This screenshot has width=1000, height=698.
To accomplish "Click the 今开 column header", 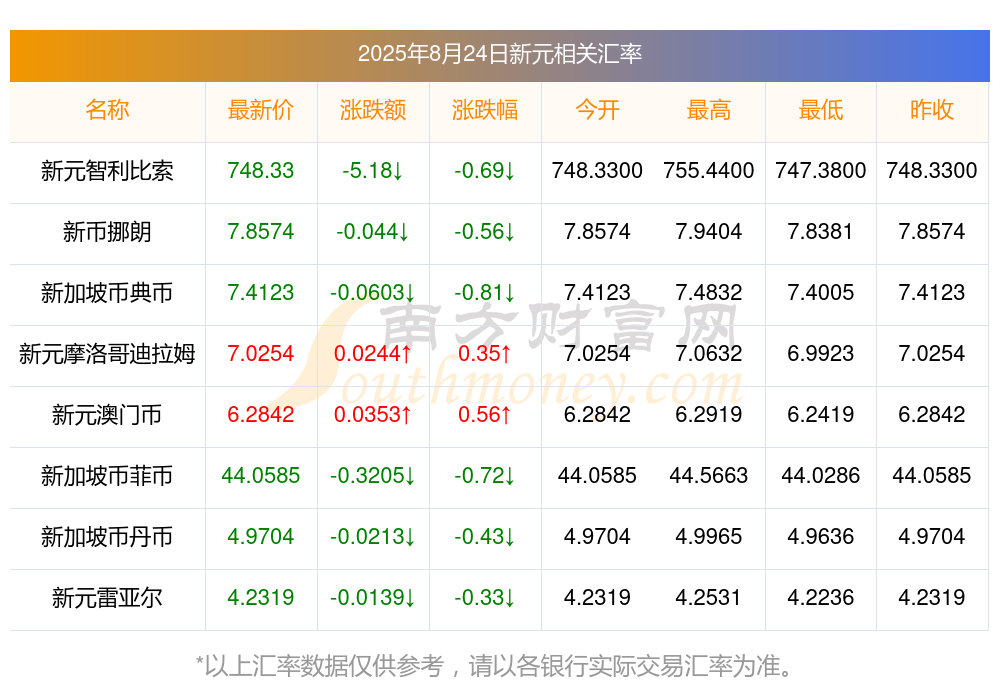I will (x=597, y=110).
